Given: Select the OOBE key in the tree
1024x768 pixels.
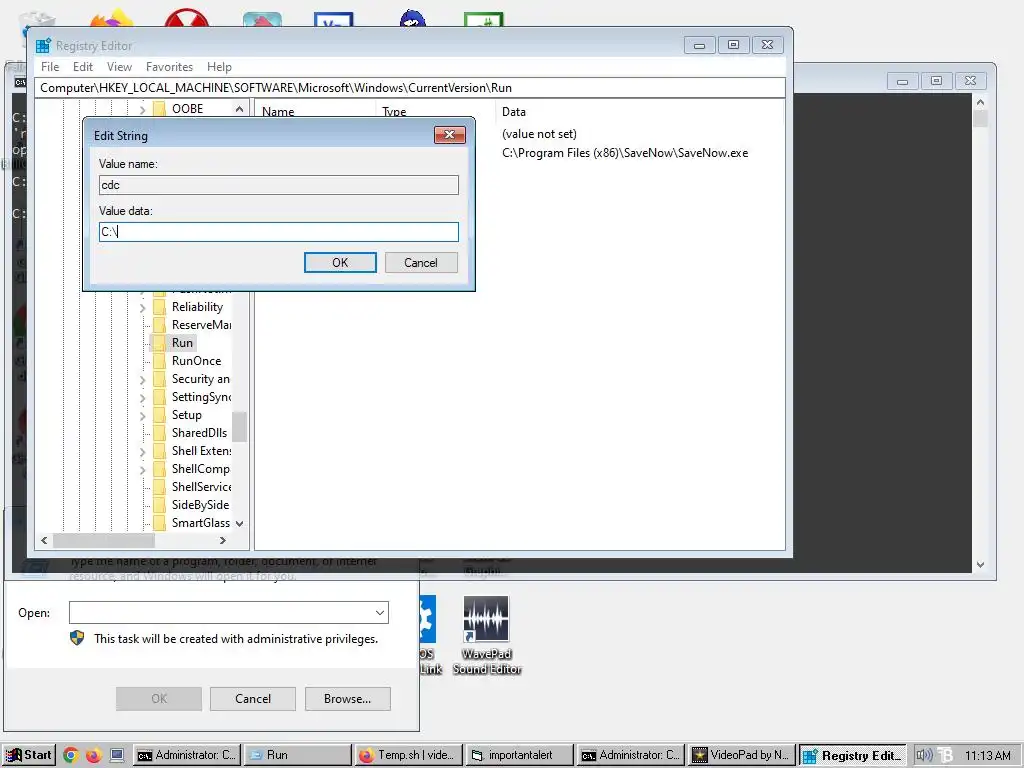Looking at the screenshot, I should click(x=187, y=109).
